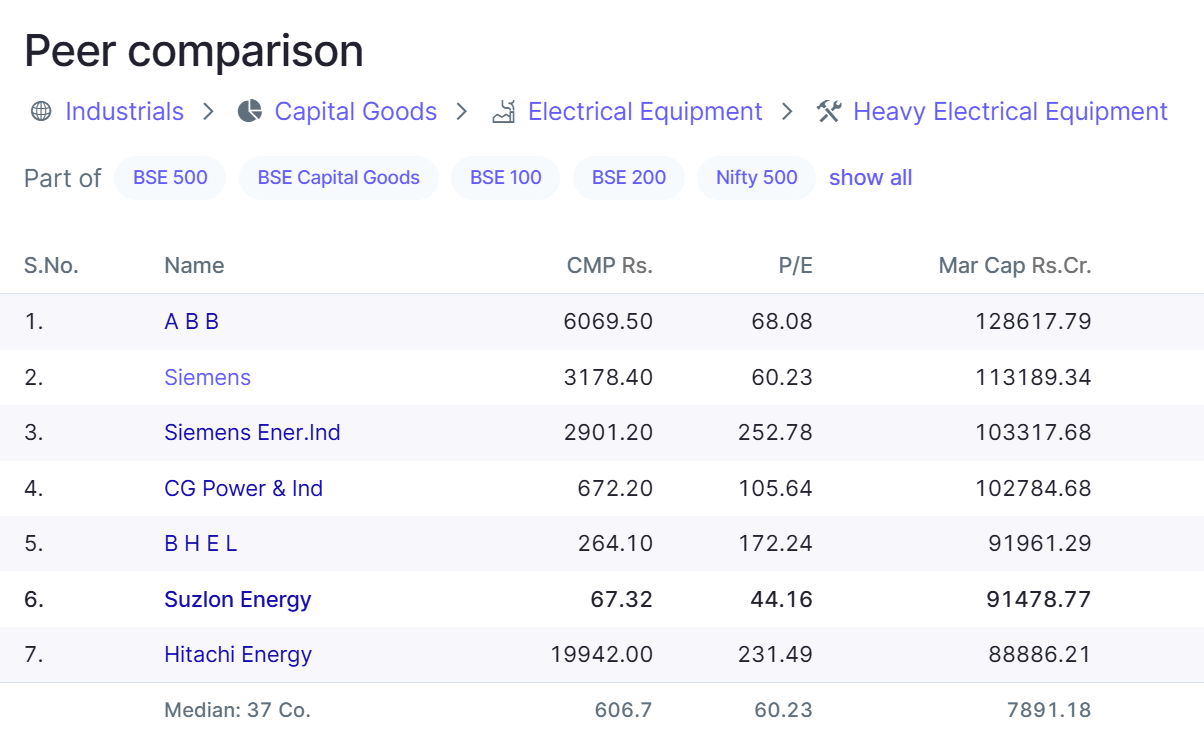Open the Siemens Ener.Ind company link
This screenshot has width=1204, height=748.
(x=252, y=433)
